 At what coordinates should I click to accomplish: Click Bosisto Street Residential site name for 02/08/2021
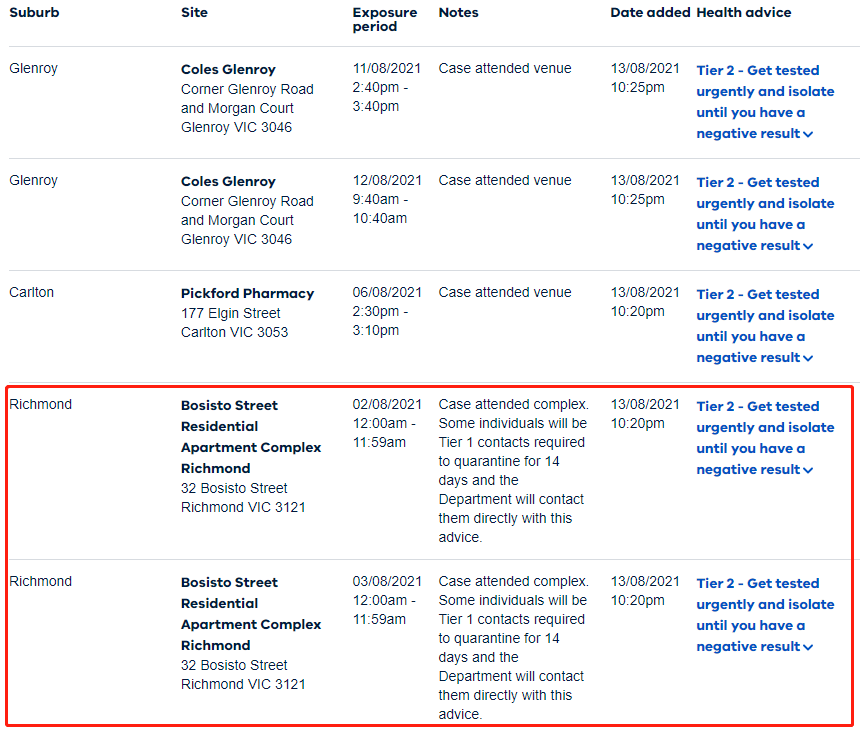(x=250, y=437)
